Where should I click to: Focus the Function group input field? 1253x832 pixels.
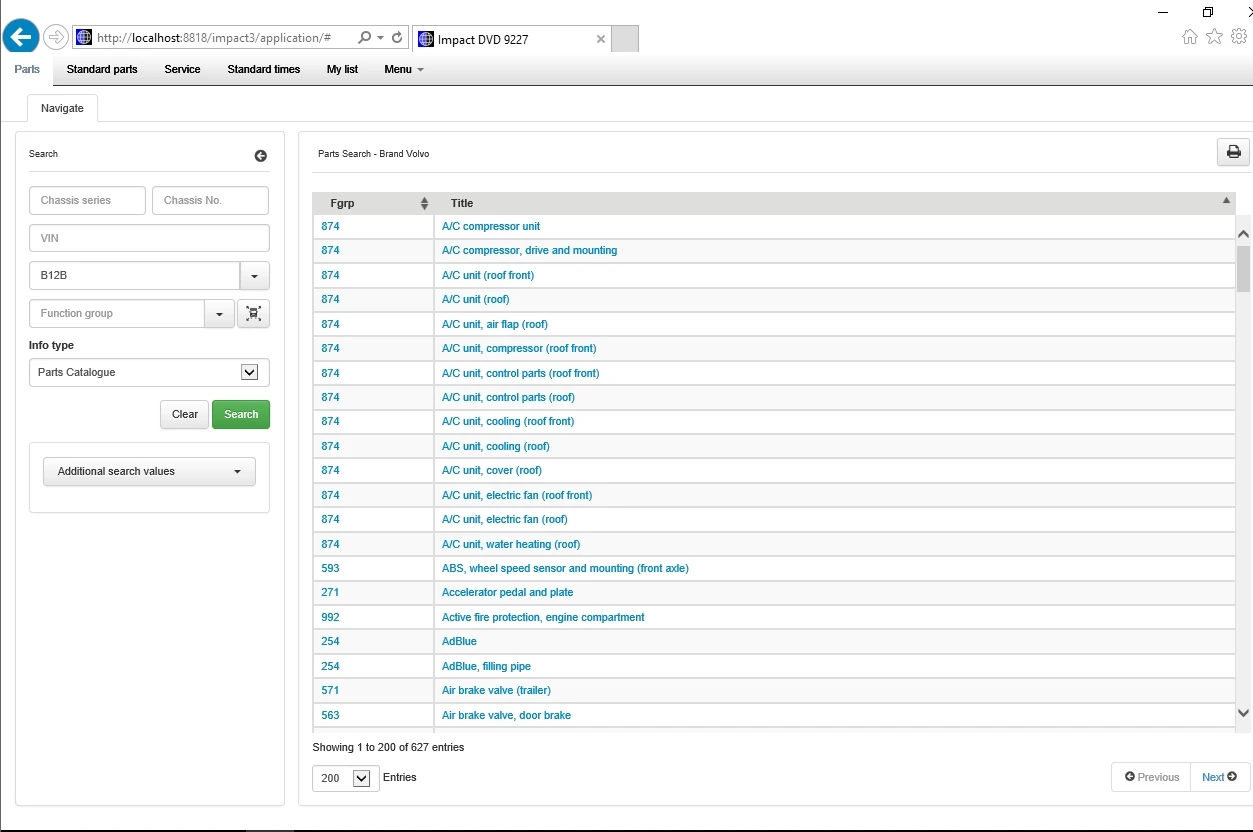pyautogui.click(x=117, y=314)
